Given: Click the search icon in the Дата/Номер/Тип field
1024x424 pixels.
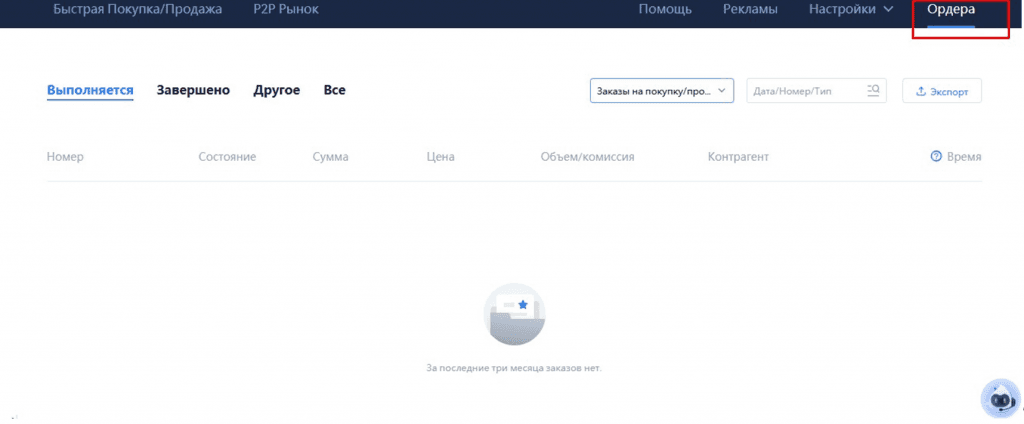Looking at the screenshot, I should click(x=874, y=90).
